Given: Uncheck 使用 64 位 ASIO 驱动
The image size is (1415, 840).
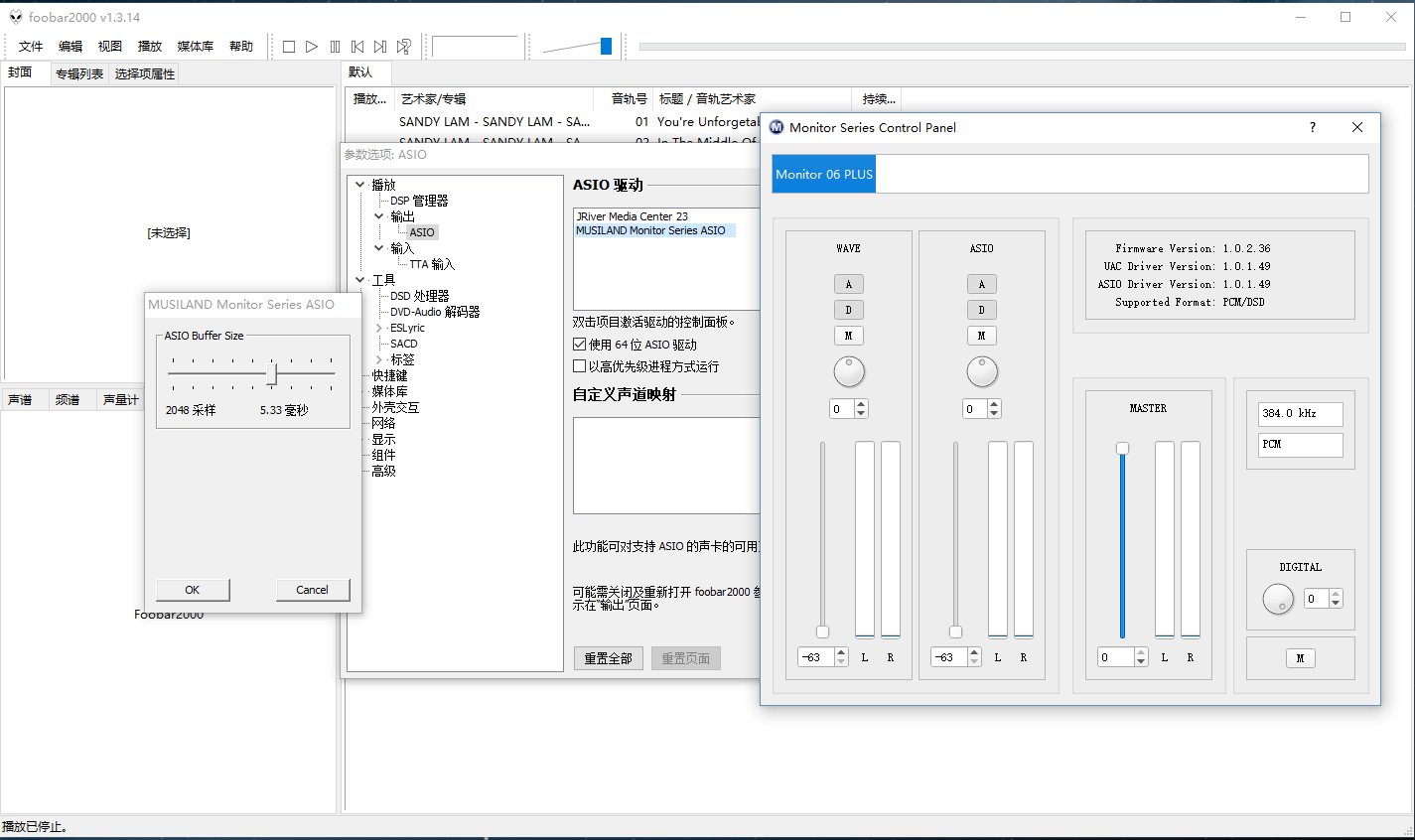Looking at the screenshot, I should pyautogui.click(x=580, y=345).
